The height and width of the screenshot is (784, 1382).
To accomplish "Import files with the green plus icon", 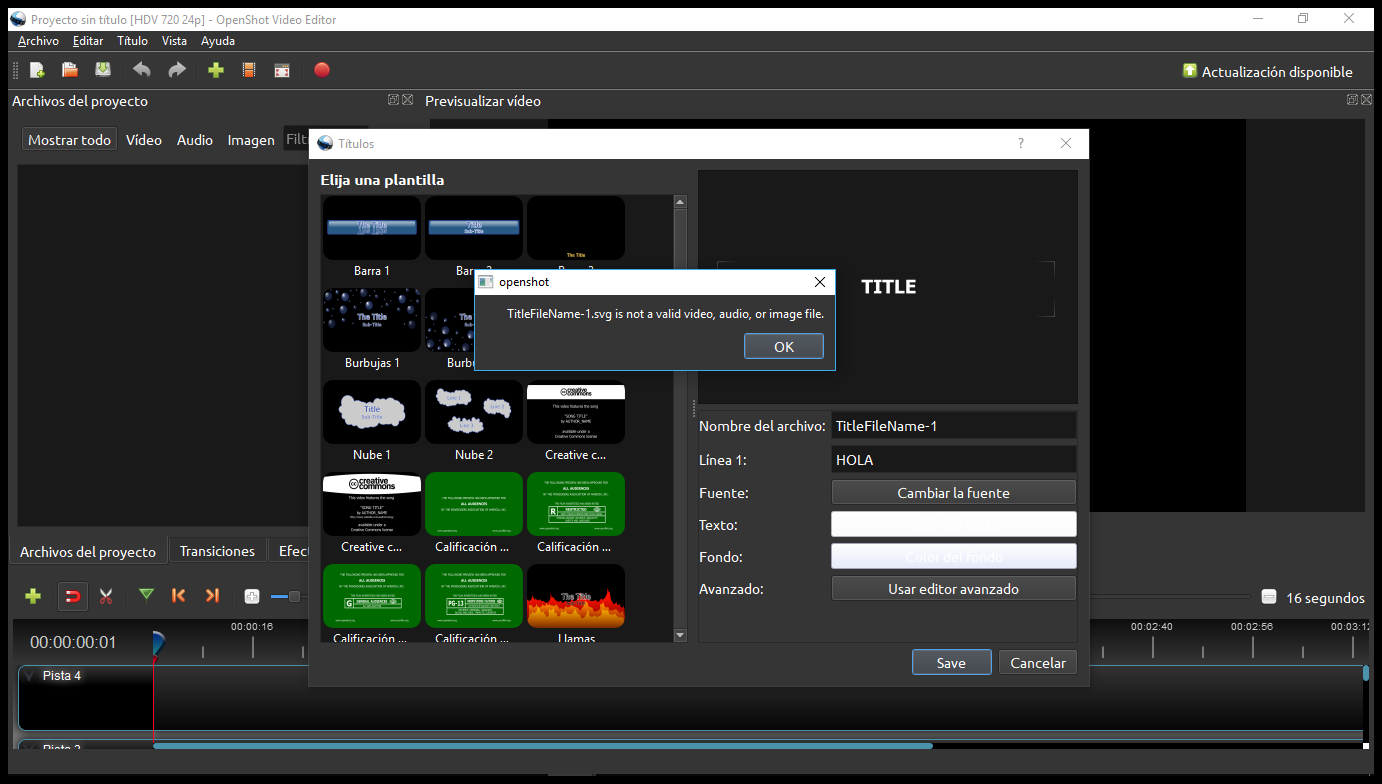I will tap(215, 70).
